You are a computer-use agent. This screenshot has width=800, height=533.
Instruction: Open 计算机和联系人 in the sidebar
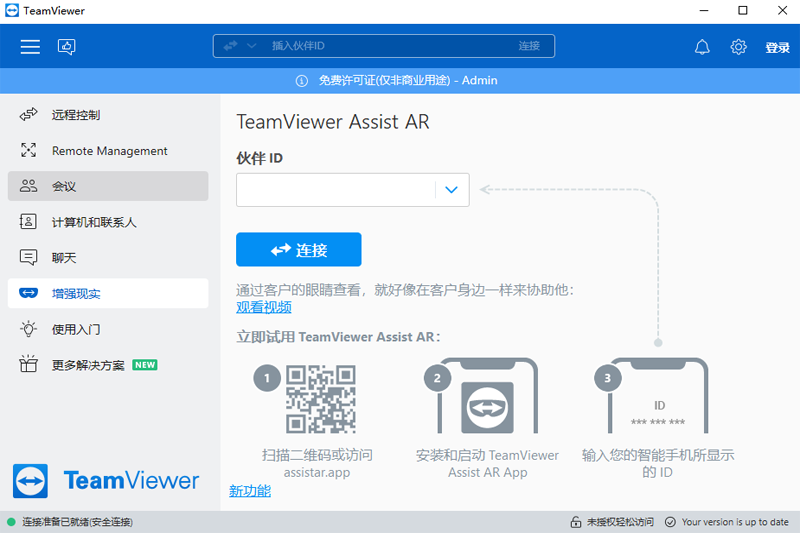108,222
